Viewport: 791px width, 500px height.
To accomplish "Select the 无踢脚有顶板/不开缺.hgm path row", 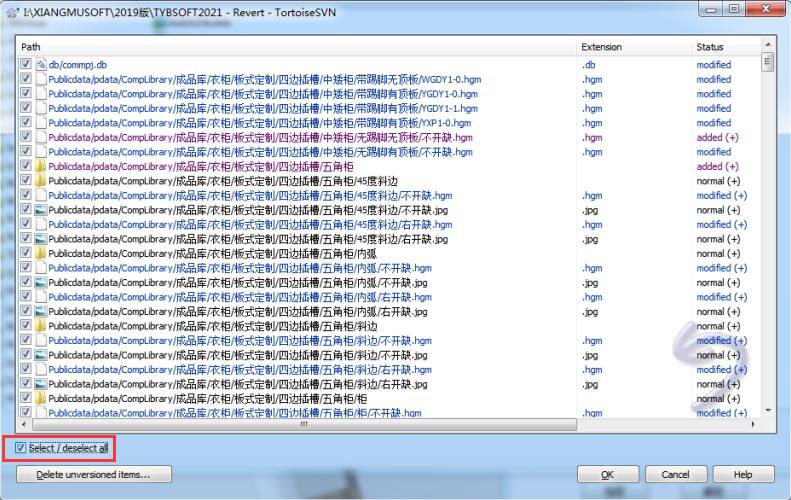I will pyautogui.click(x=261, y=152).
